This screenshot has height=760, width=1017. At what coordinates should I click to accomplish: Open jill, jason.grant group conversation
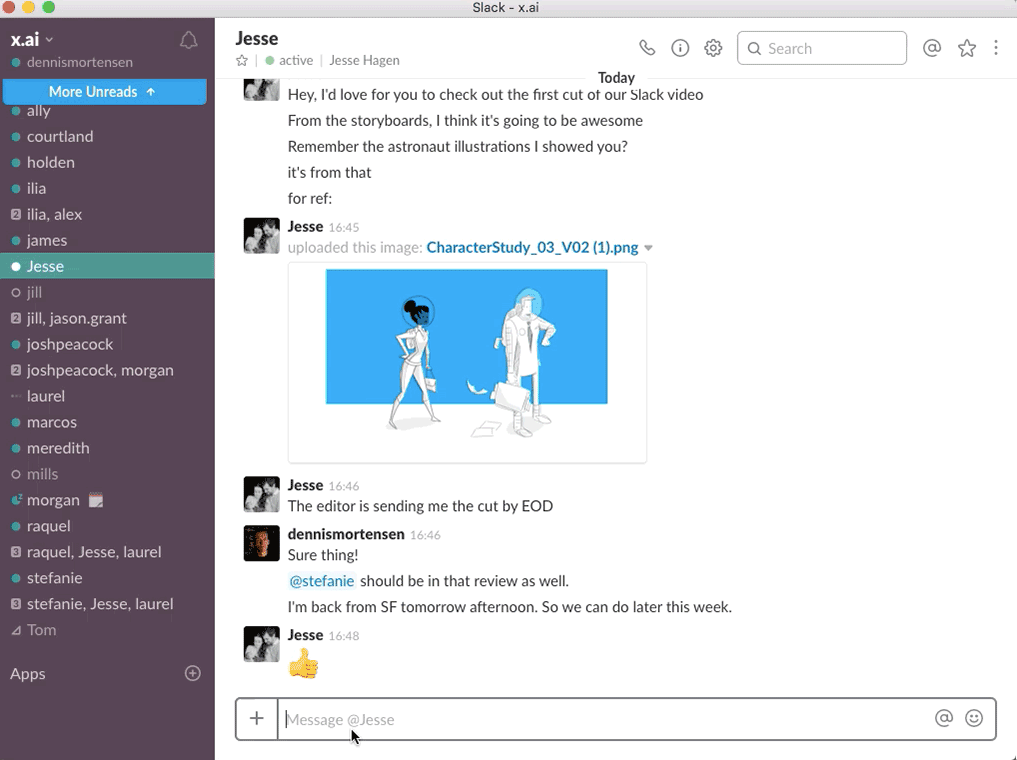tap(107, 318)
